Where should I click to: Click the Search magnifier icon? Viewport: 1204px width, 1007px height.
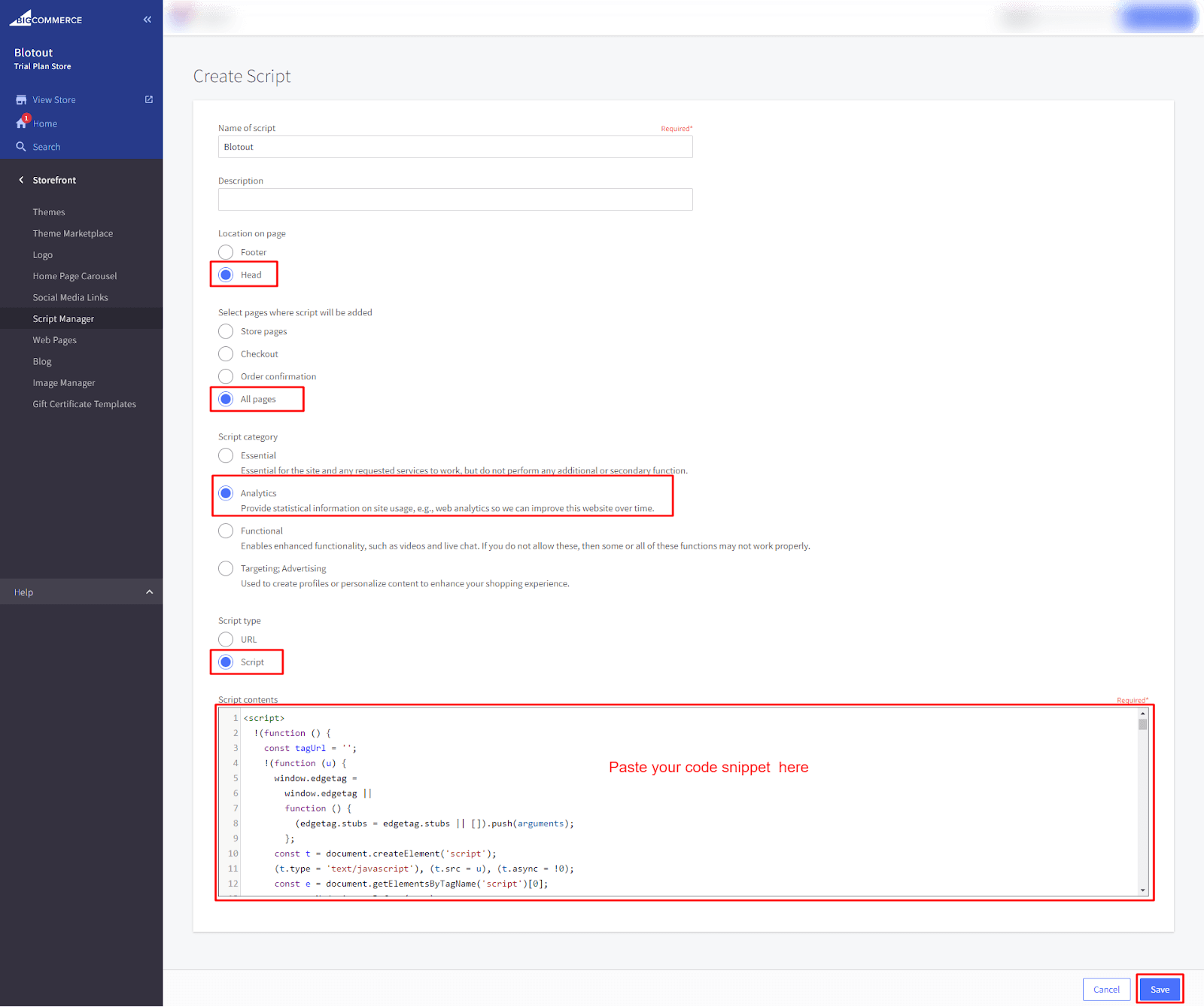pyautogui.click(x=21, y=147)
